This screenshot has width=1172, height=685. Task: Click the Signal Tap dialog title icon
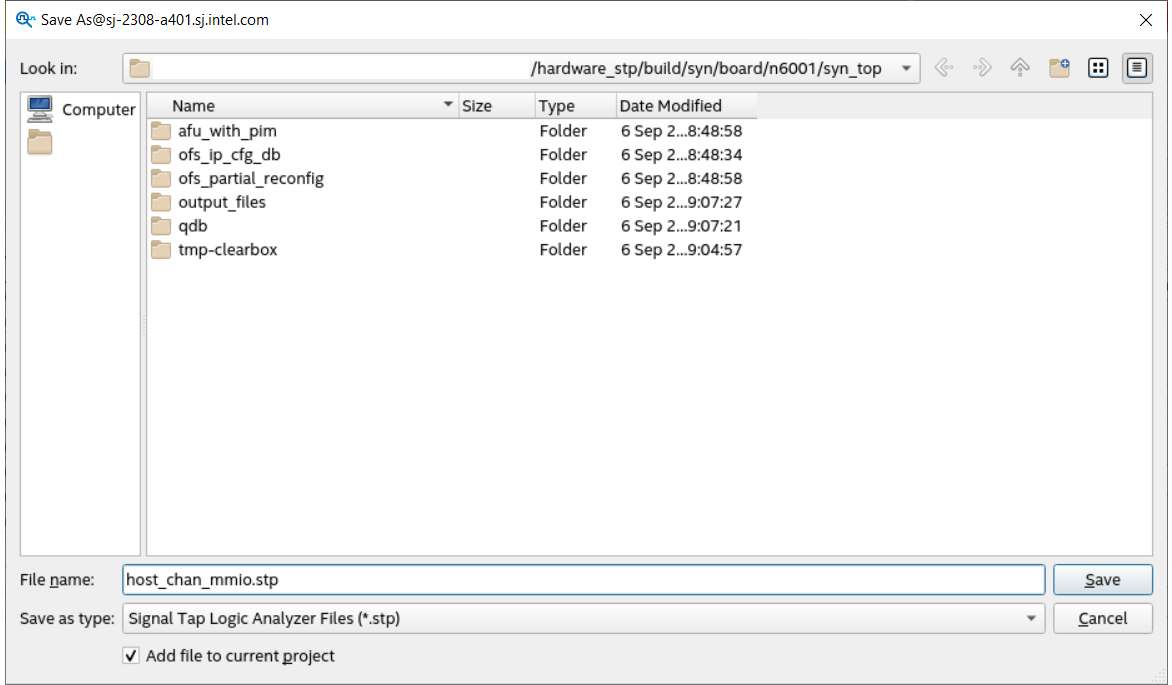(x=25, y=20)
